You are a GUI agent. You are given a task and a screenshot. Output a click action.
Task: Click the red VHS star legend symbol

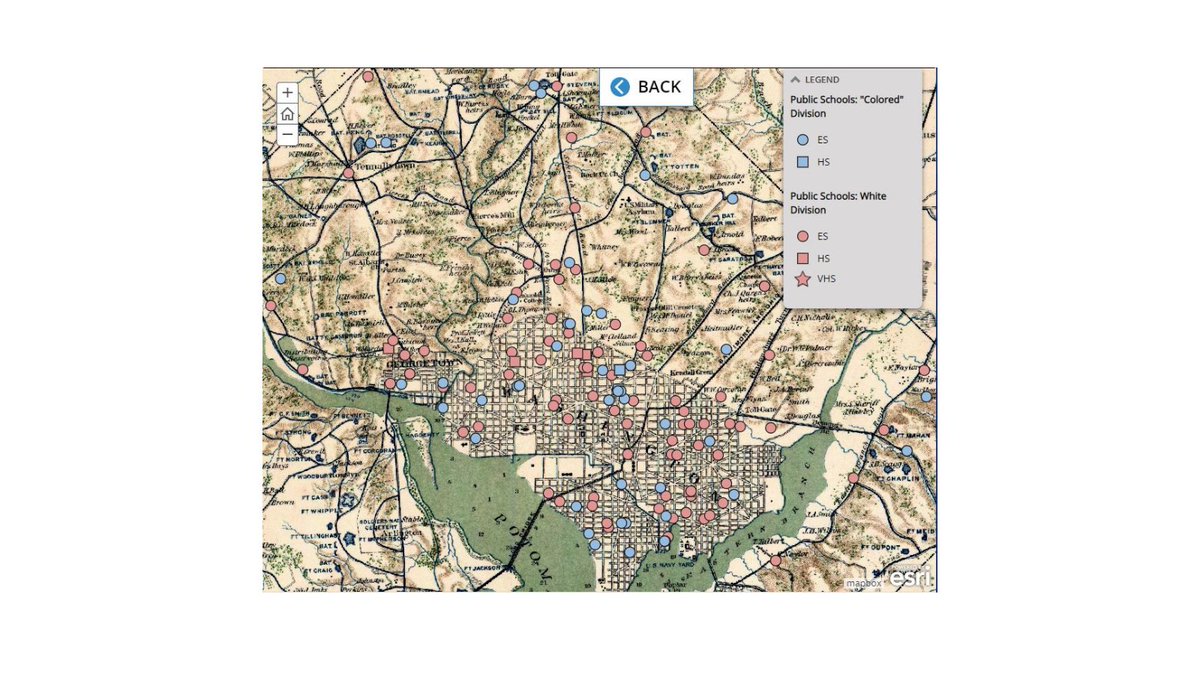(801, 278)
